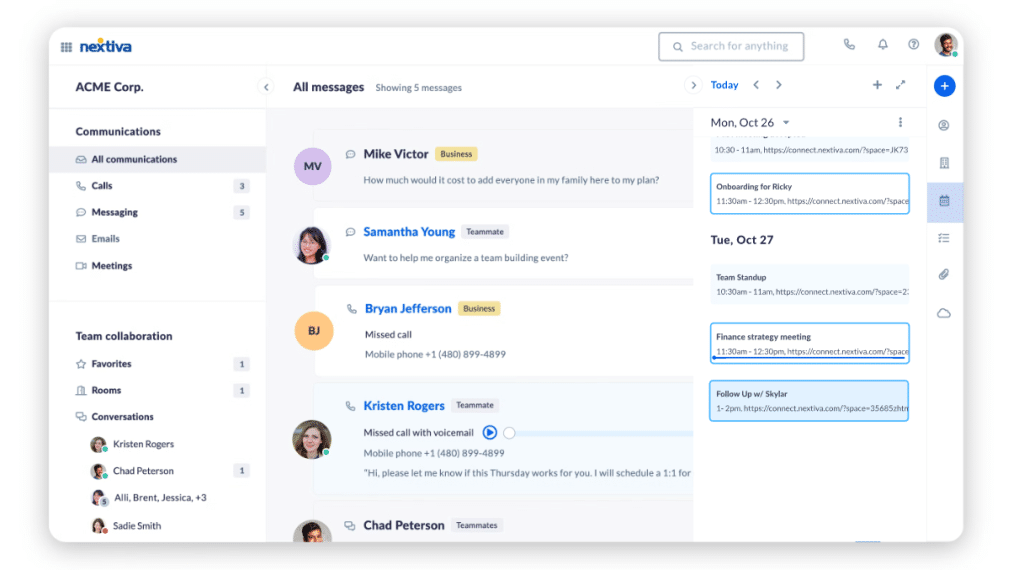Viewport: 1024px width, 570px height.
Task: Select calendar icon in right rail
Action: pyautogui.click(x=944, y=201)
